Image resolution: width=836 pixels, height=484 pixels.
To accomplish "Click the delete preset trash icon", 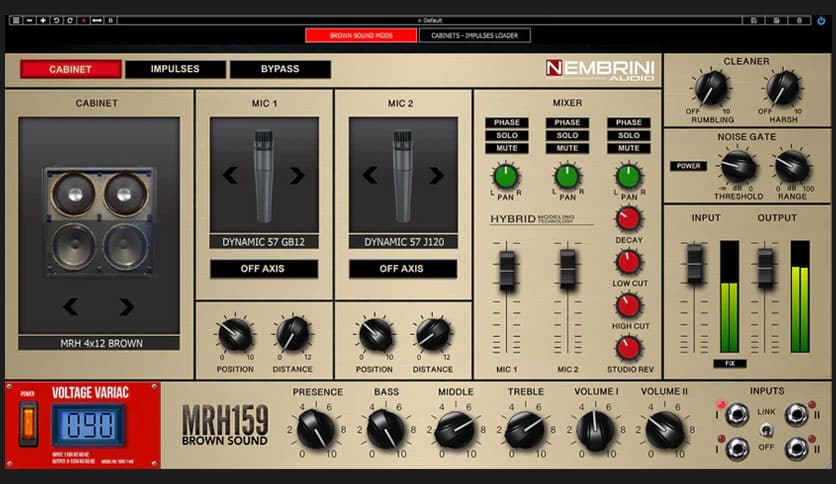I will 799,20.
